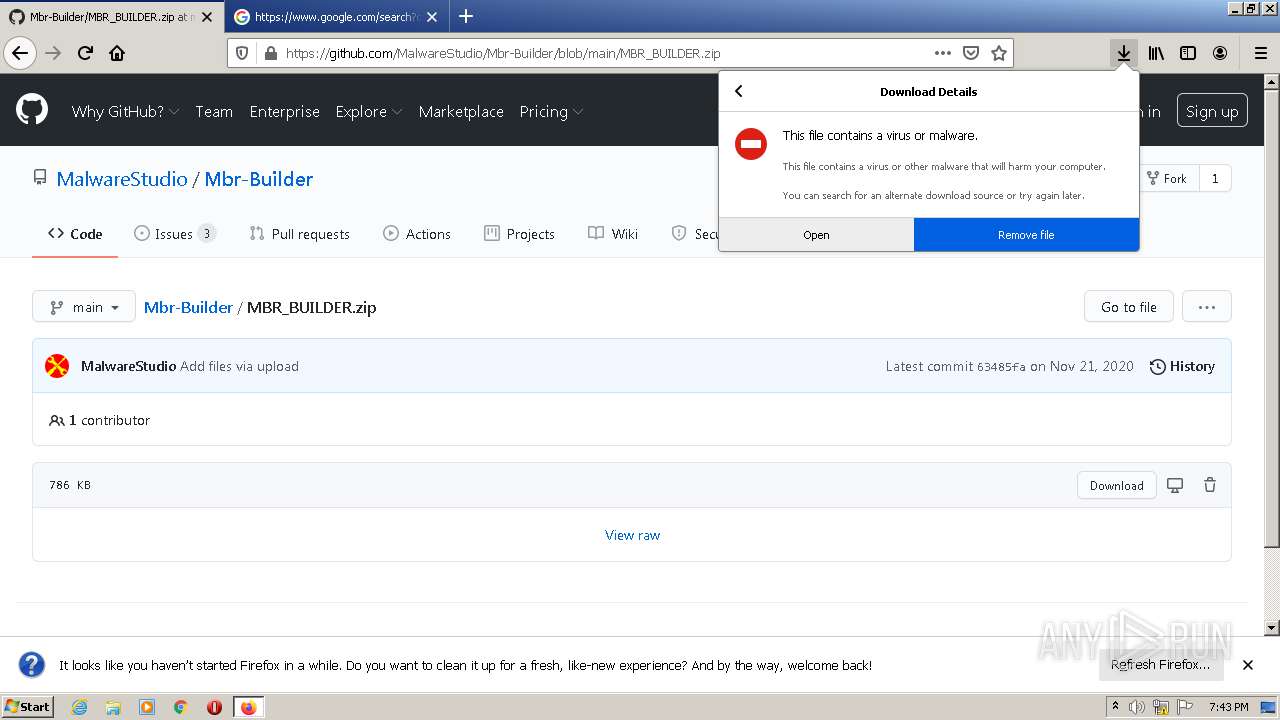Viewport: 1280px width, 720px height.
Task: Open the main branch selector dropdown
Action: coord(84,307)
